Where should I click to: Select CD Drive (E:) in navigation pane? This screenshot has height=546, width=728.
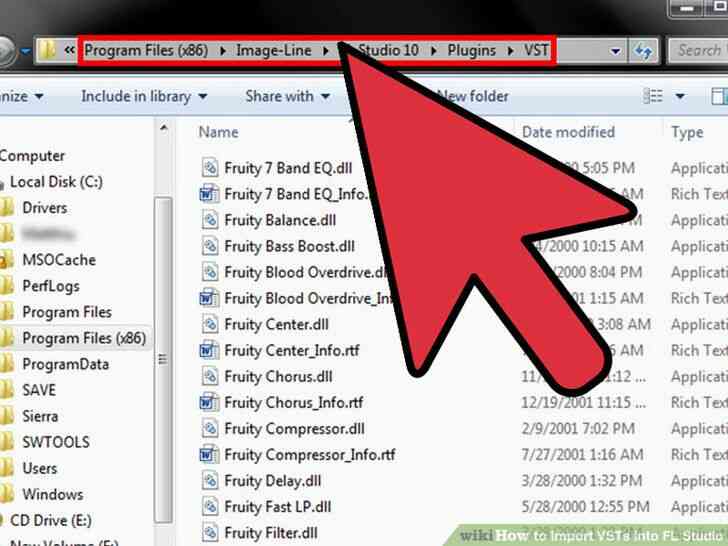pos(51,520)
